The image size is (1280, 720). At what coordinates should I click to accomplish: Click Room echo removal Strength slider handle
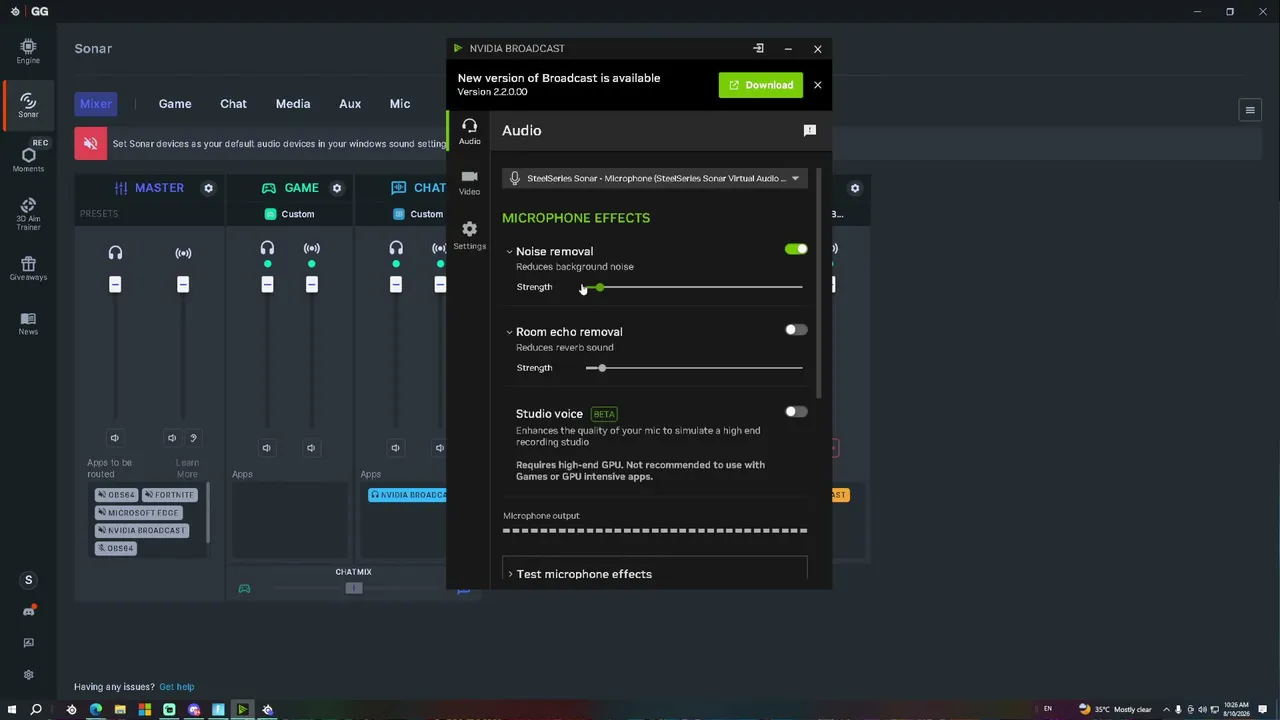tap(602, 368)
